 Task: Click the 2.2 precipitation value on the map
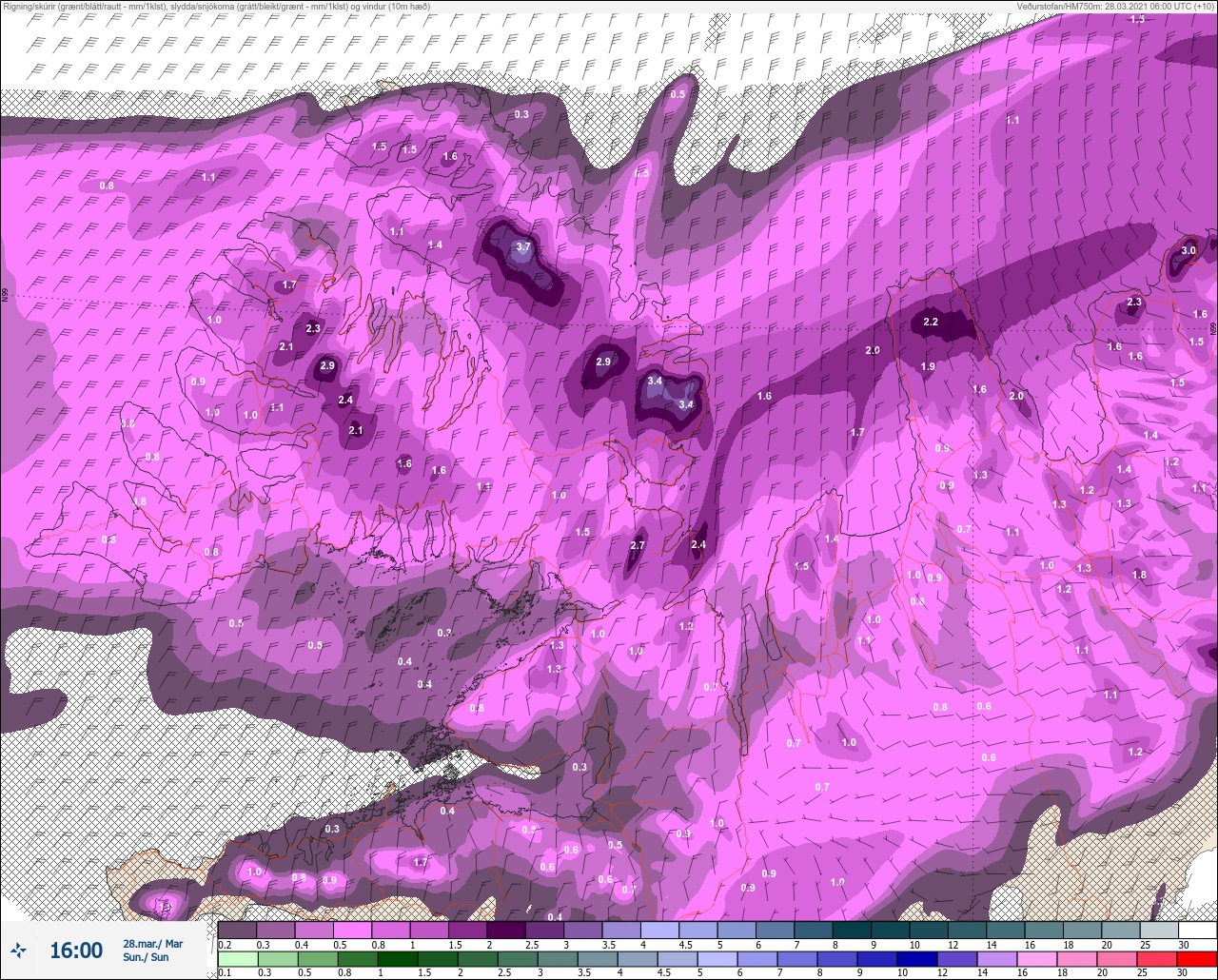coord(931,323)
